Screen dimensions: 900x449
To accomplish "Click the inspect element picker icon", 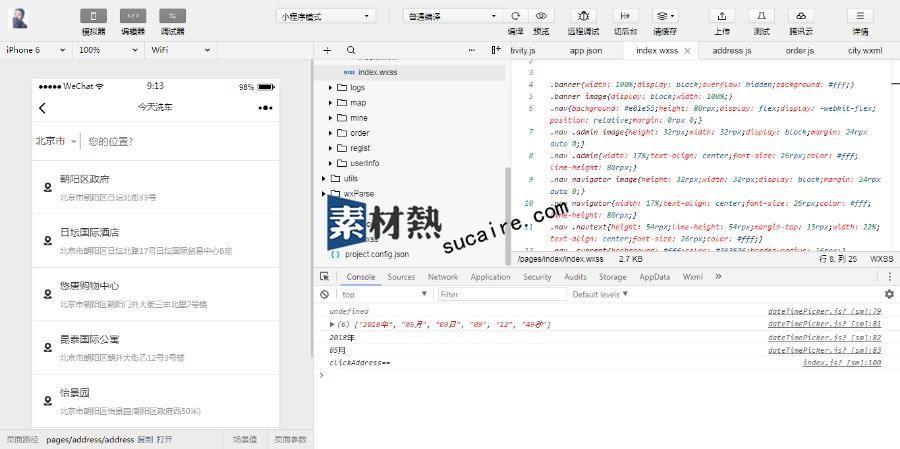I will point(325,277).
